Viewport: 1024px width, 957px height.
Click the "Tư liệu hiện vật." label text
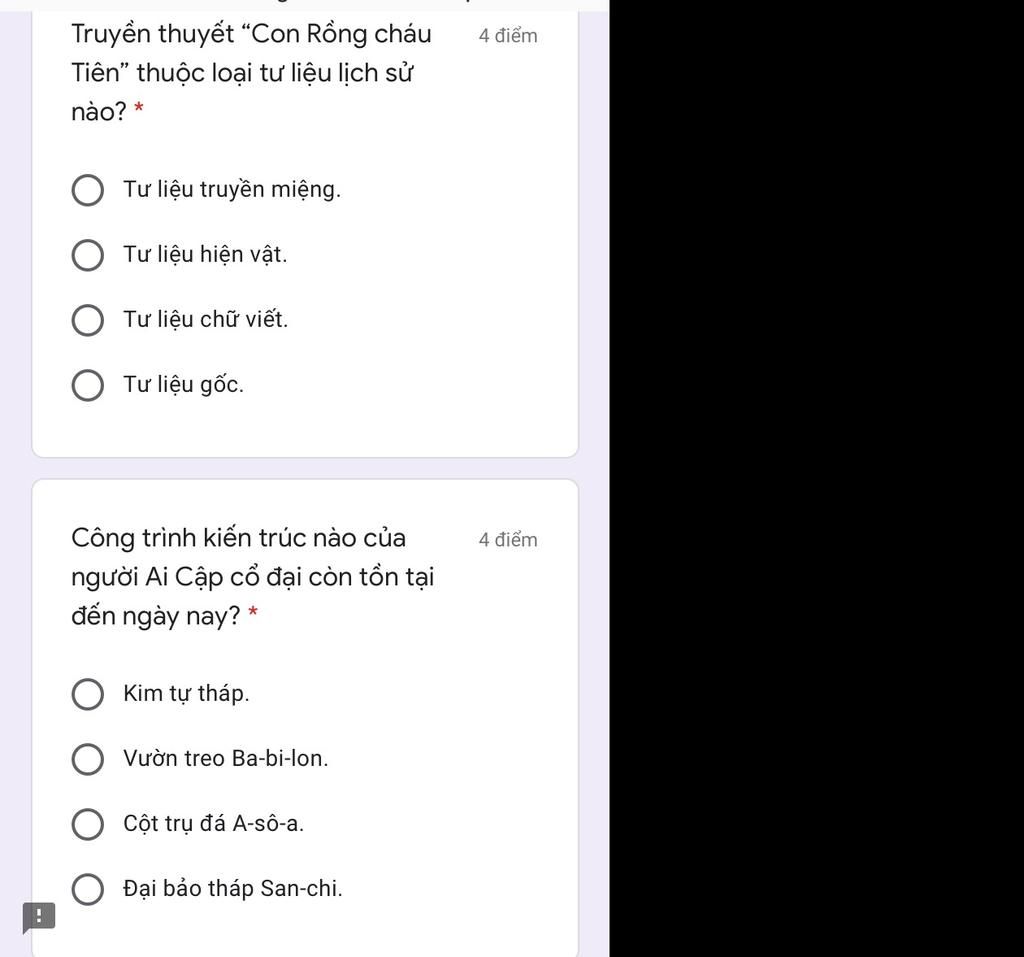tap(205, 254)
